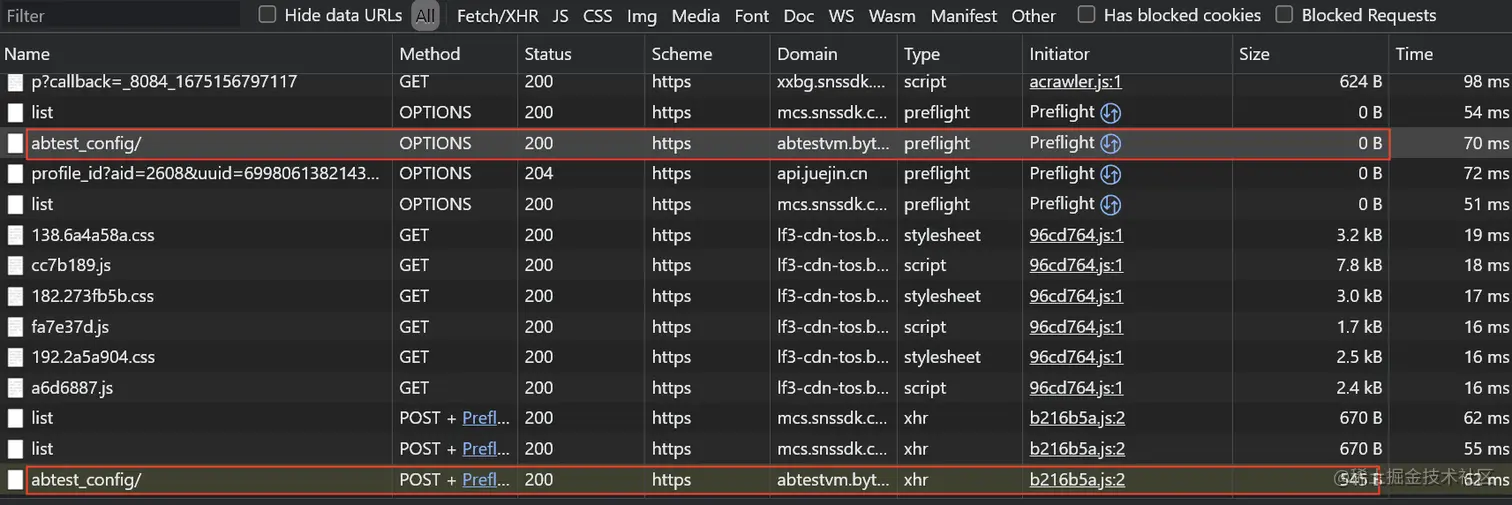The height and width of the screenshot is (505, 1512).
Task: Show only Font requests
Action: click(752, 16)
